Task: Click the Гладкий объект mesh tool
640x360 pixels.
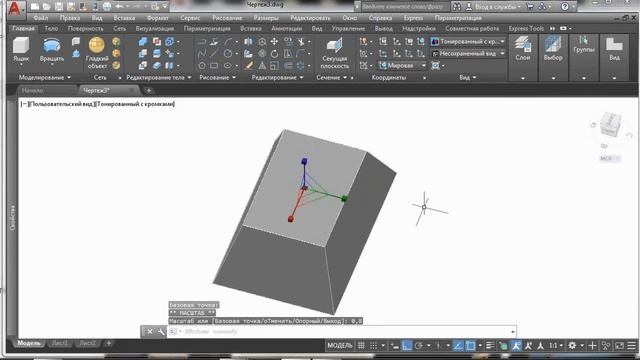Action: pos(97,53)
